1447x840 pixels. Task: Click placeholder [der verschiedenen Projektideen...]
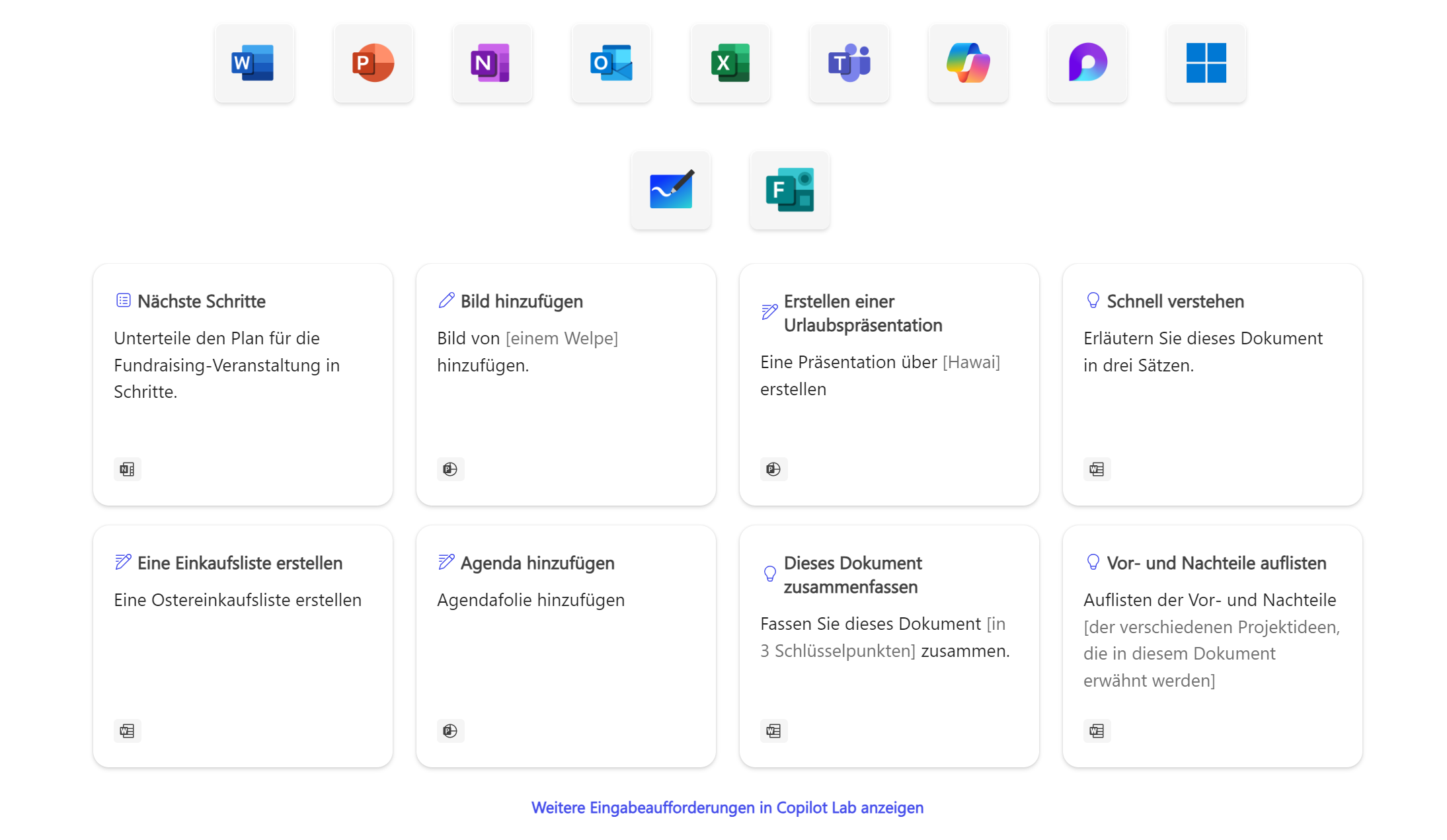(x=1212, y=654)
